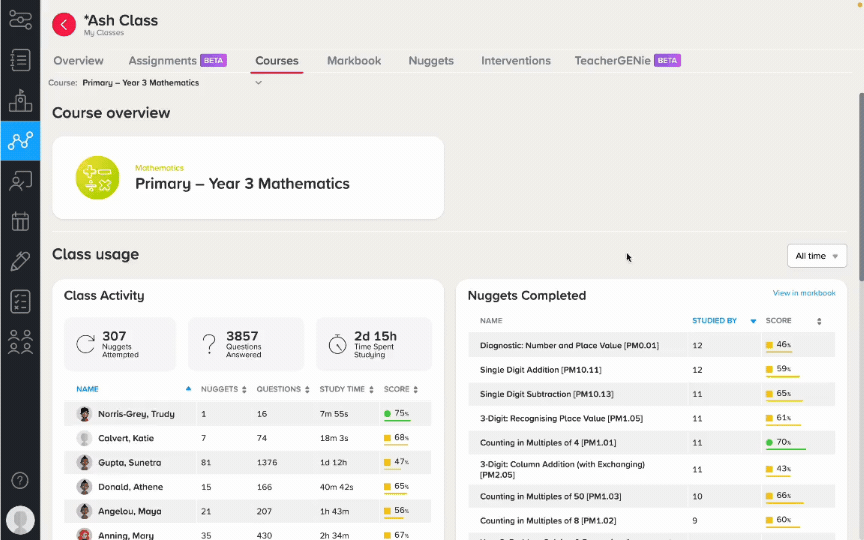Expand the Course selection dropdown chevron
Screen dimensions: 864x540
click(x=258, y=83)
